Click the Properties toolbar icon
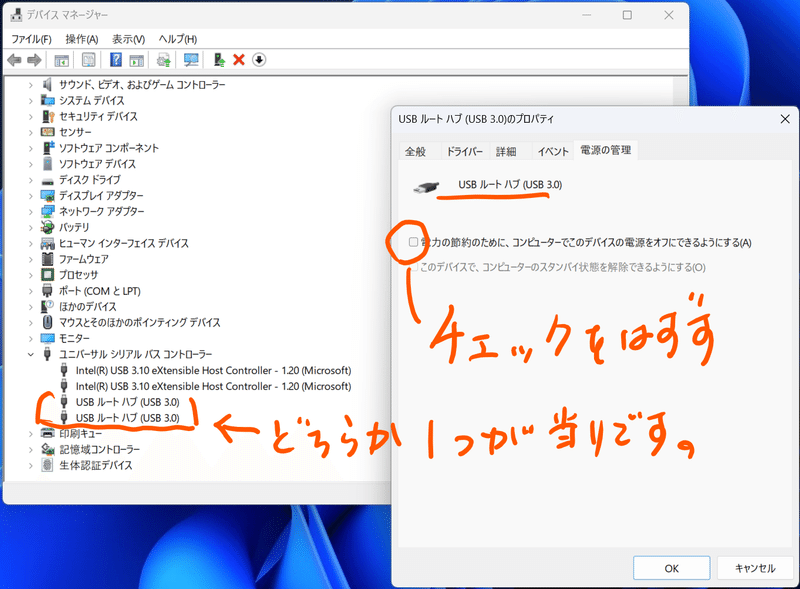Screen dimensions: 800x589 click(89, 60)
